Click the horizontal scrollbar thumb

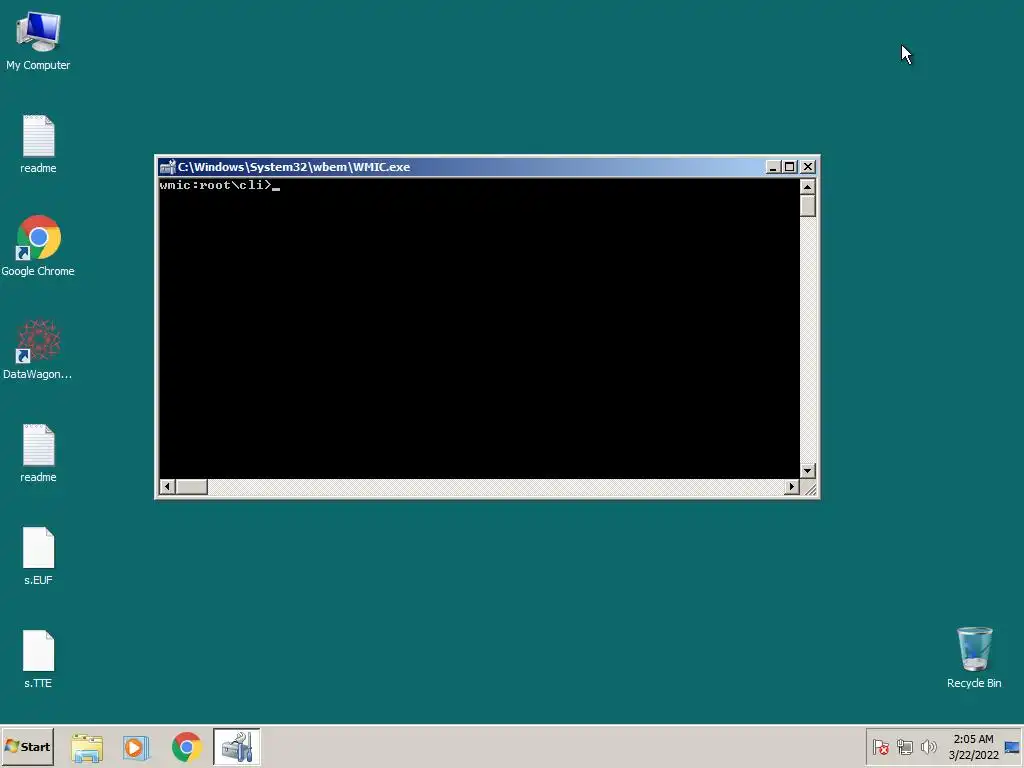pos(191,487)
